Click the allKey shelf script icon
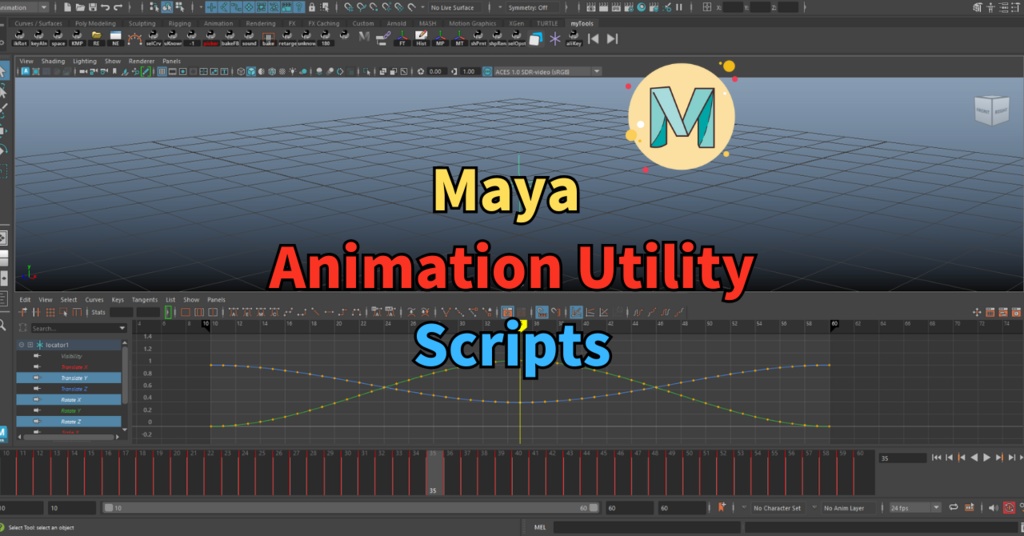 tap(573, 39)
